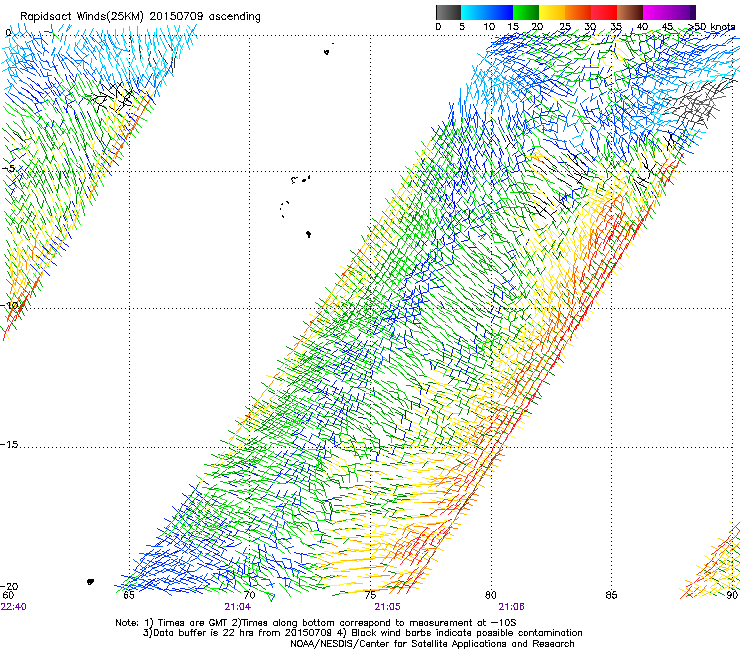Click the '70' longitude axis label

(249, 595)
